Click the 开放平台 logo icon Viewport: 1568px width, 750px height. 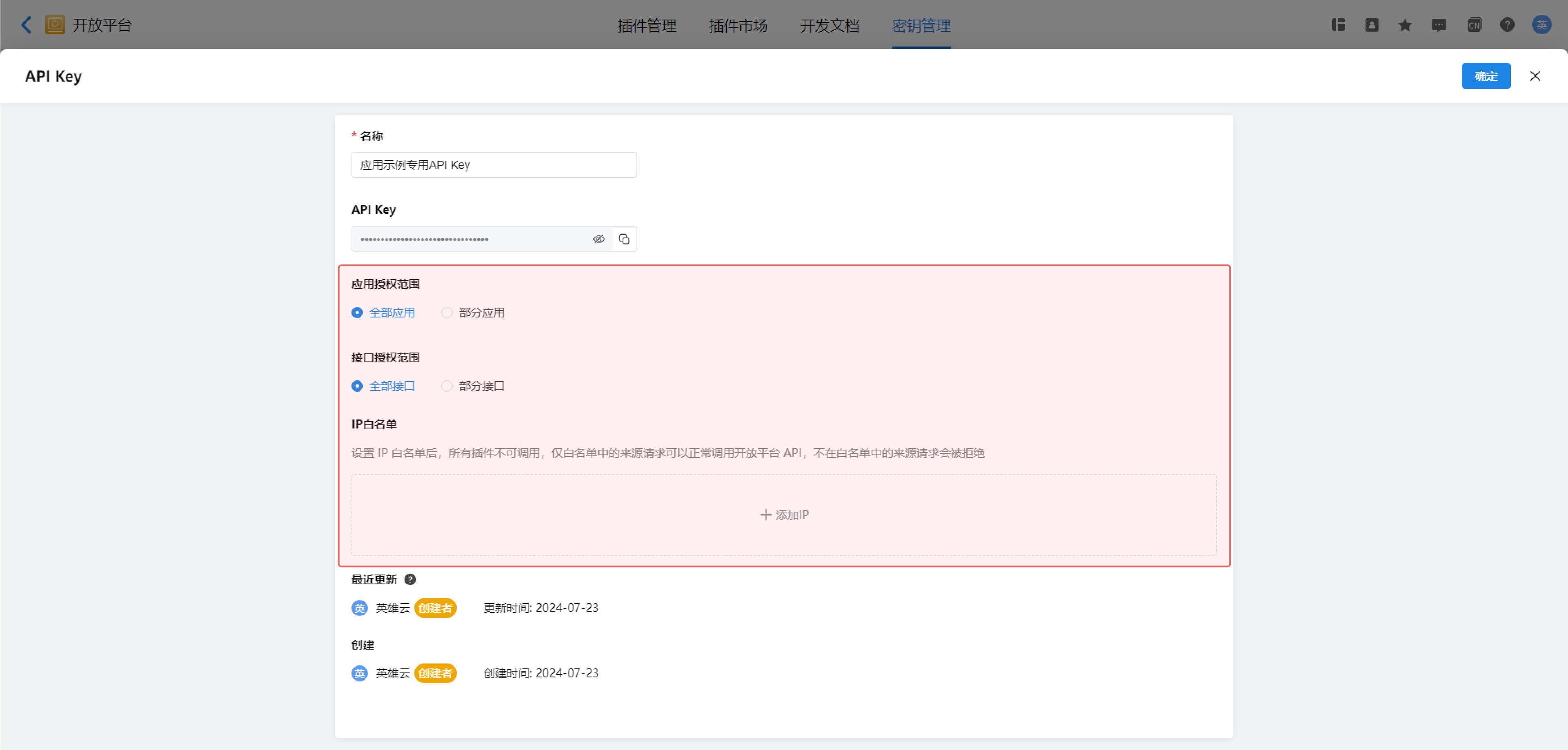click(x=55, y=25)
